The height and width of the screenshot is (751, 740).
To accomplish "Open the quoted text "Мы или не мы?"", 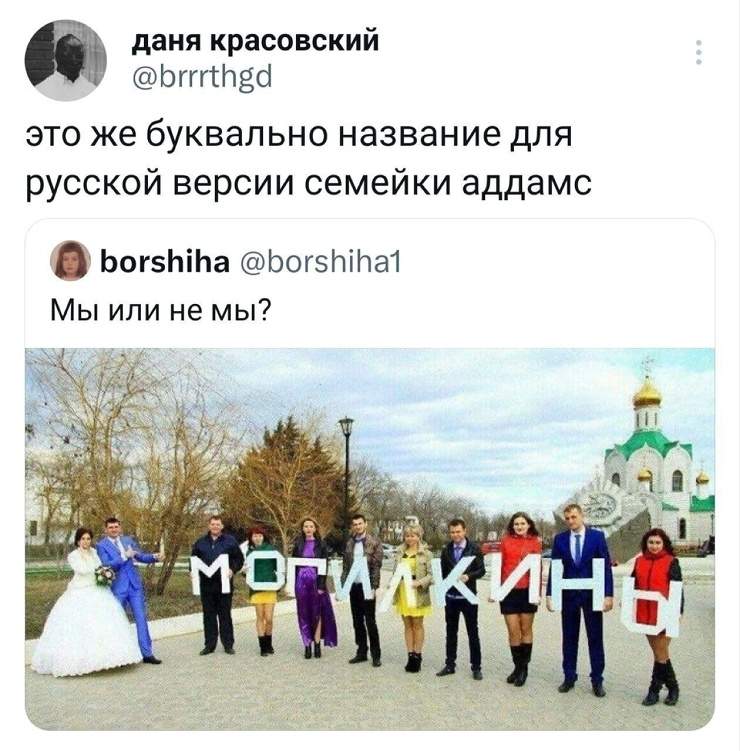I will (x=160, y=310).
